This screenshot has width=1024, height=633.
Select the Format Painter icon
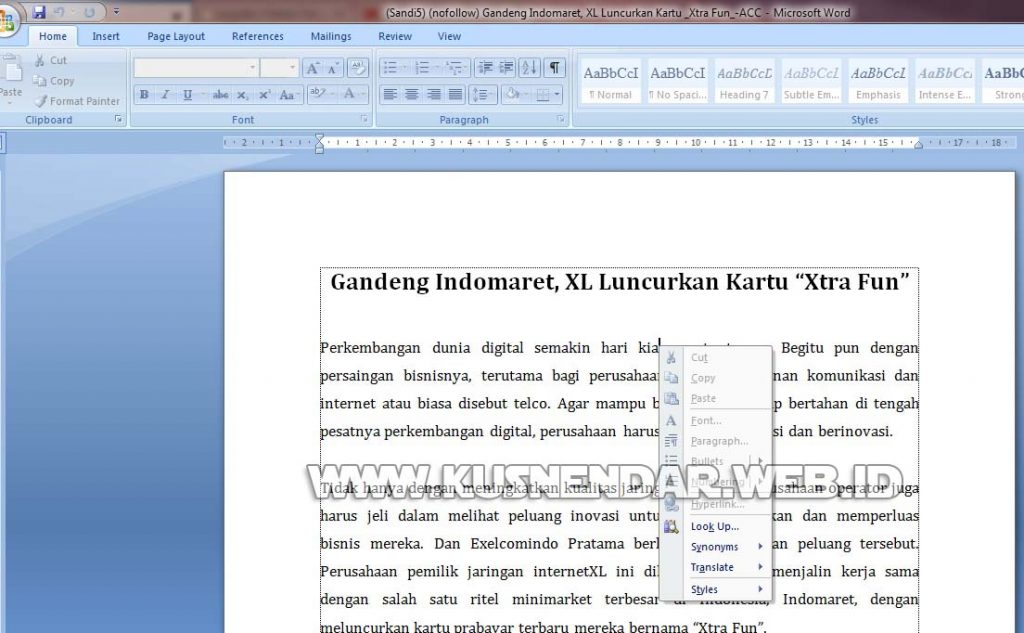(78, 101)
